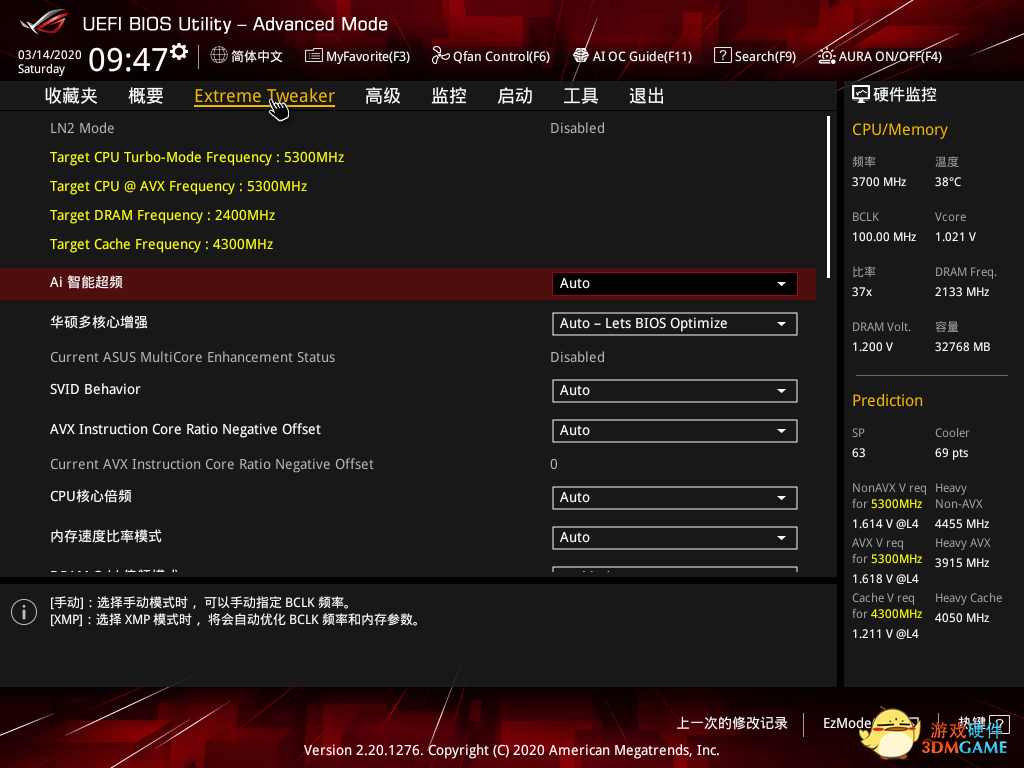The width and height of the screenshot is (1024, 768).
Task: Open AVX Instruction Core Ratio Negative Offset dropdown
Action: point(675,431)
